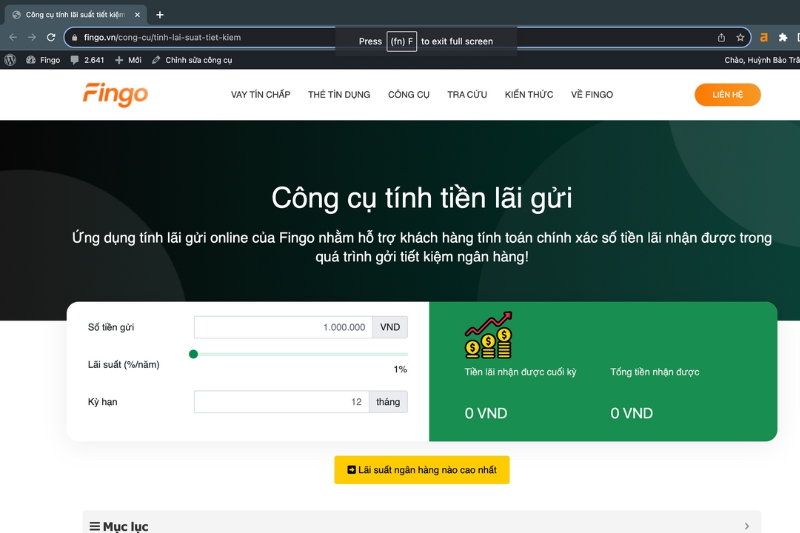This screenshot has height=533, width=800.
Task: Click the 'Tổng tiền nhận được' label
Action: [655, 372]
